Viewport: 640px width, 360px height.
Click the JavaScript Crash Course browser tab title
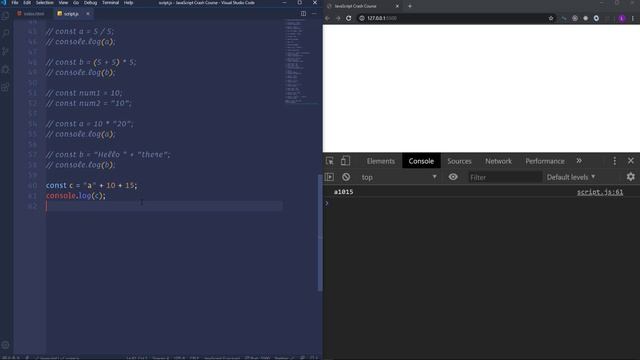coord(355,6)
